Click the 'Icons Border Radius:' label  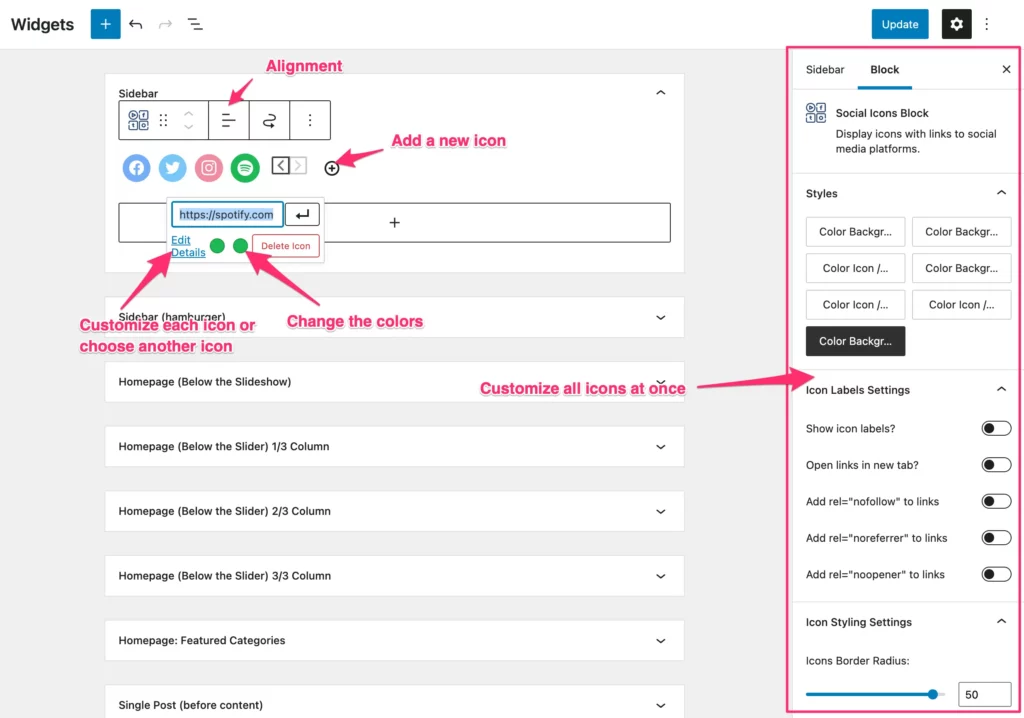click(x=857, y=661)
